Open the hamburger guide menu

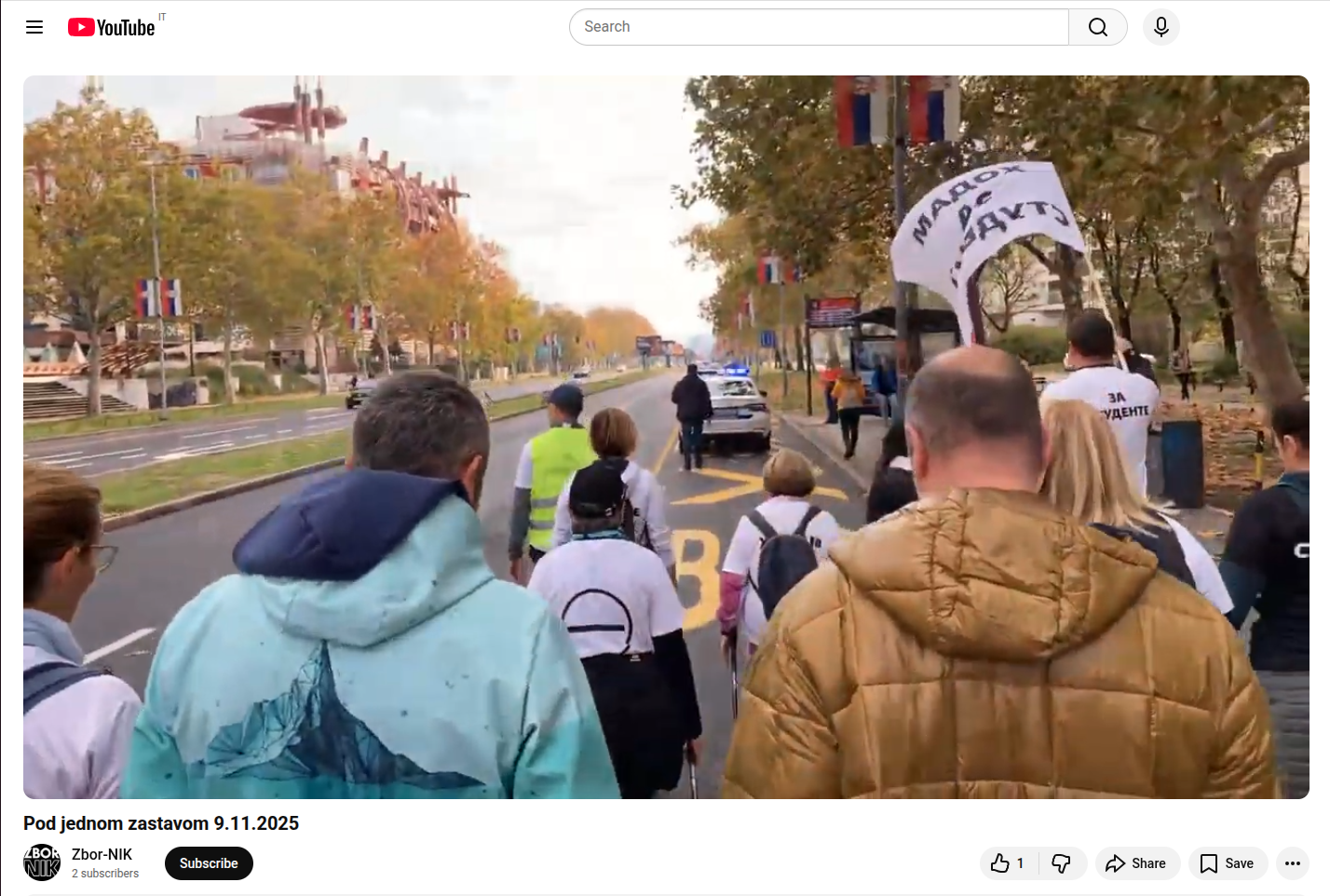[34, 27]
